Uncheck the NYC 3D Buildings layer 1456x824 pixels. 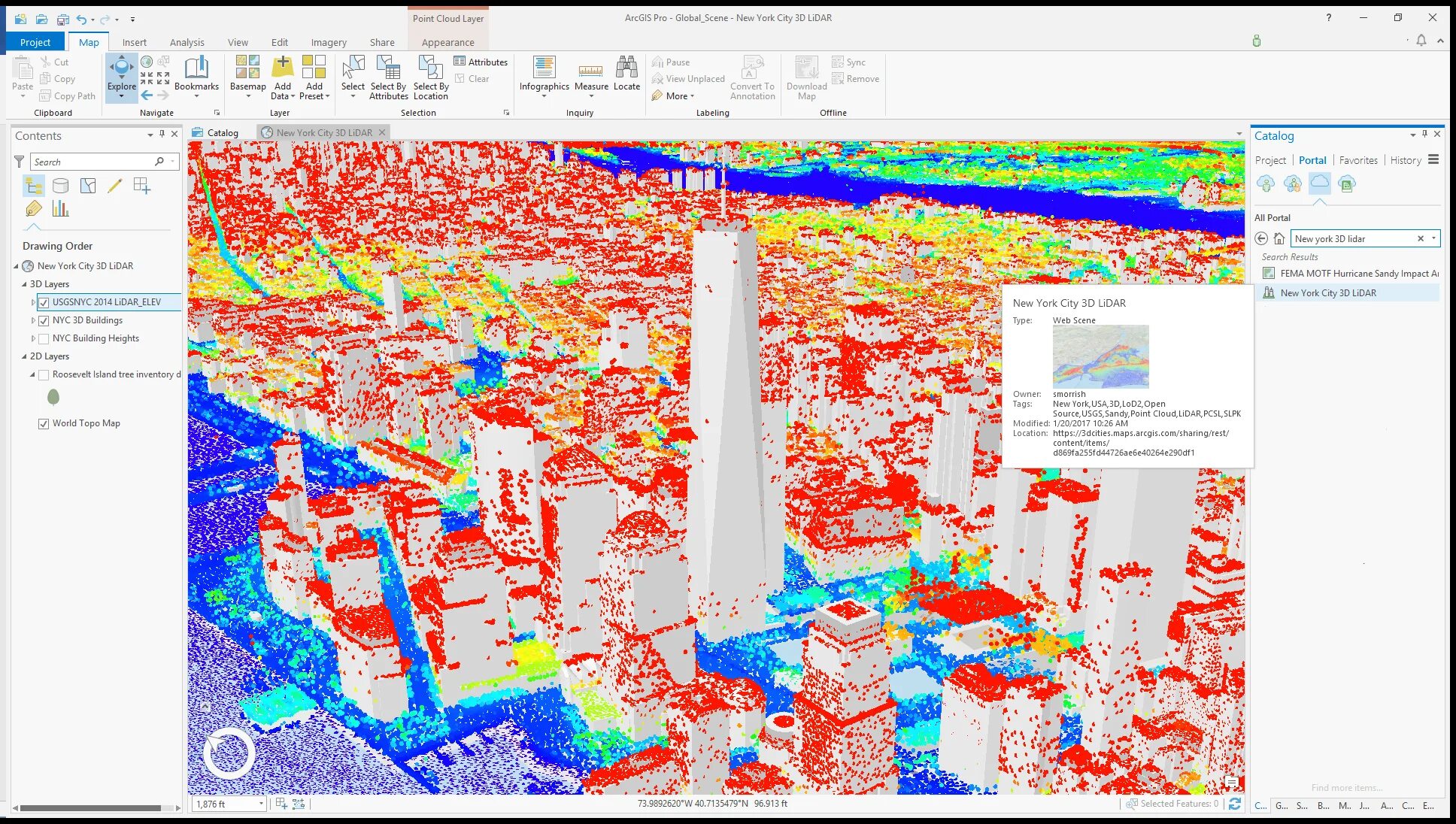point(44,320)
